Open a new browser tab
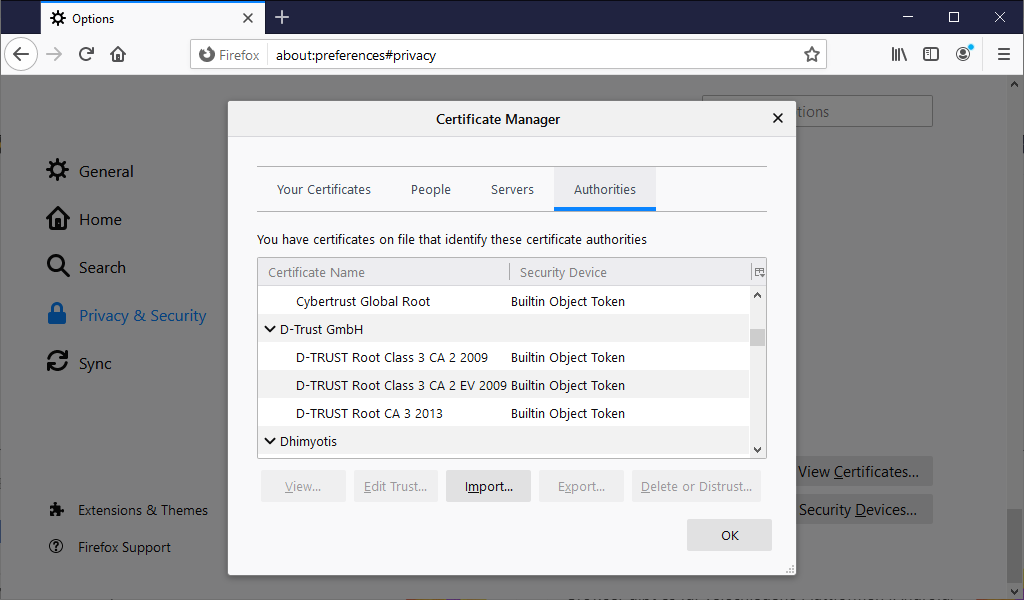Image resolution: width=1024 pixels, height=600 pixels. (x=282, y=17)
